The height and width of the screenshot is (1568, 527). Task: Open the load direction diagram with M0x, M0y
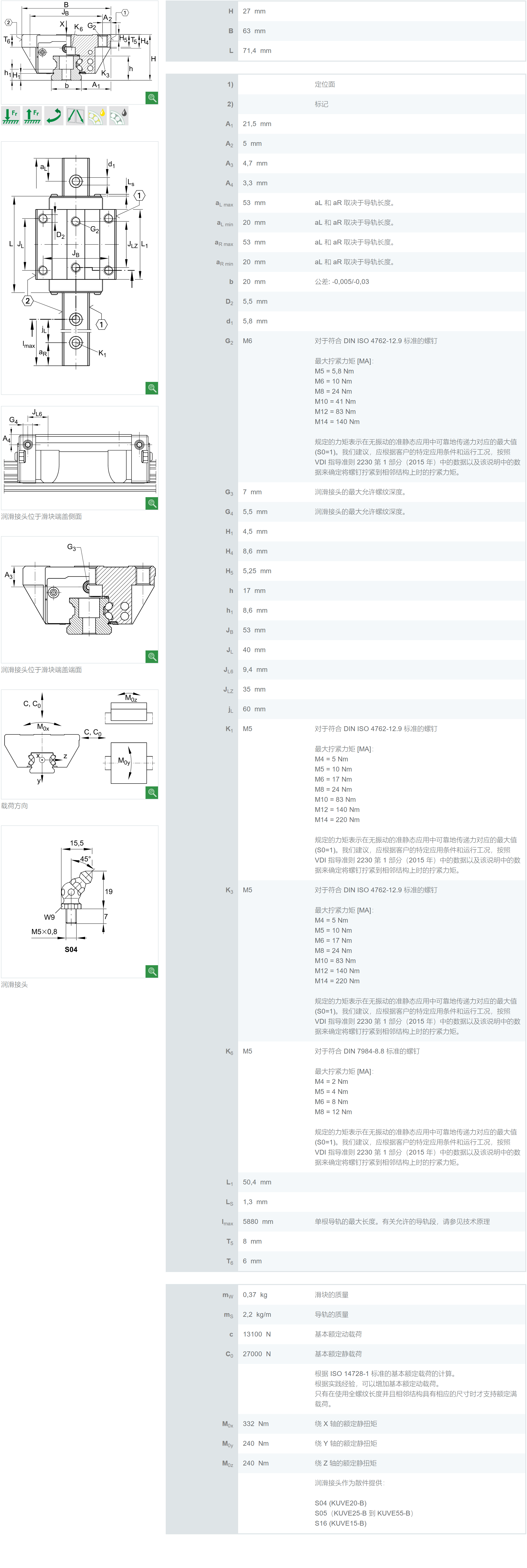tap(80, 744)
